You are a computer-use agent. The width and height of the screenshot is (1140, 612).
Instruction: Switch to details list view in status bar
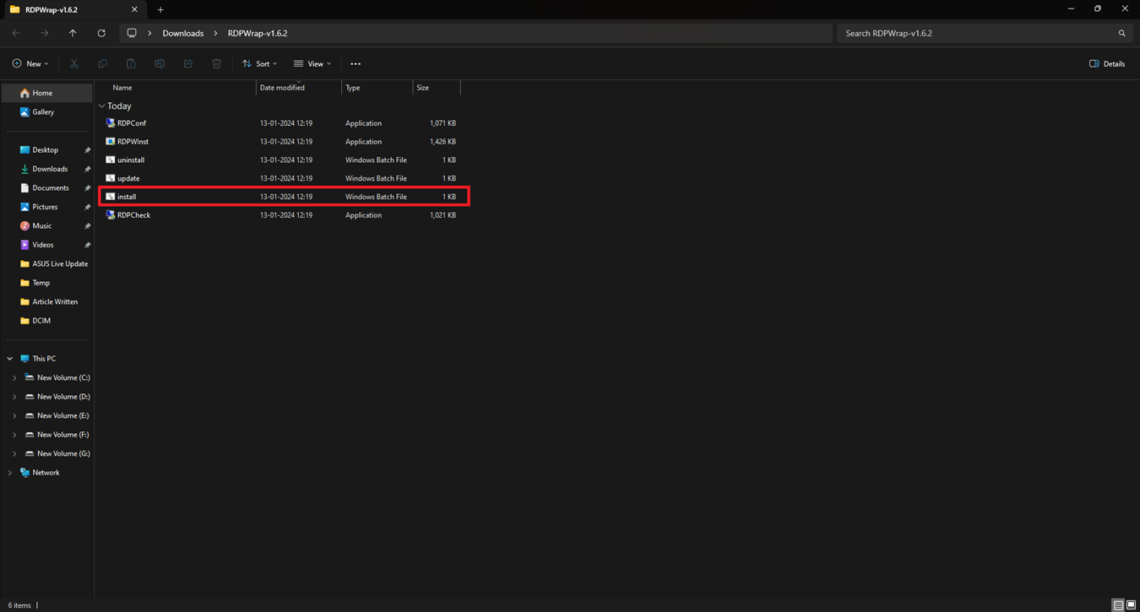[1118, 605]
